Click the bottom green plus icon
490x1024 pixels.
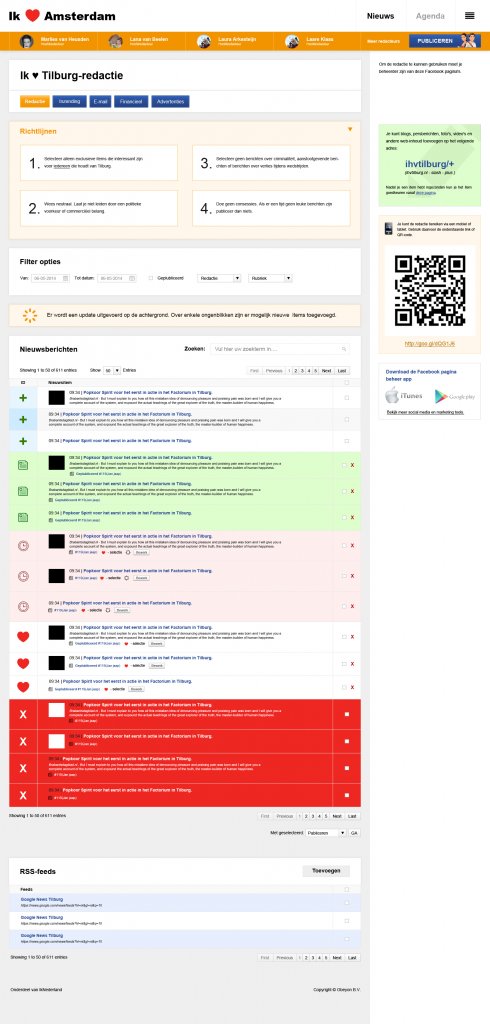(23, 441)
